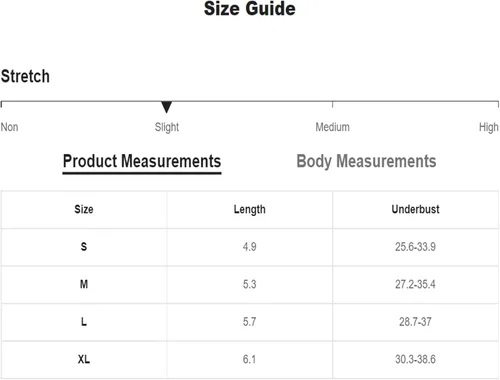Select the size S row label
500x380 pixels.
[x=84, y=247]
